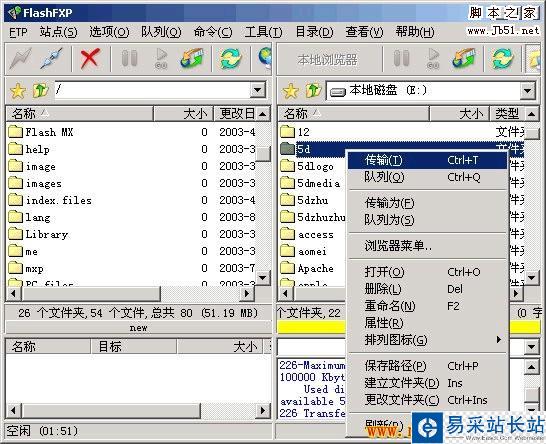Click the lightning connect icon in left toolbar
546x444 pixels.
(20, 59)
